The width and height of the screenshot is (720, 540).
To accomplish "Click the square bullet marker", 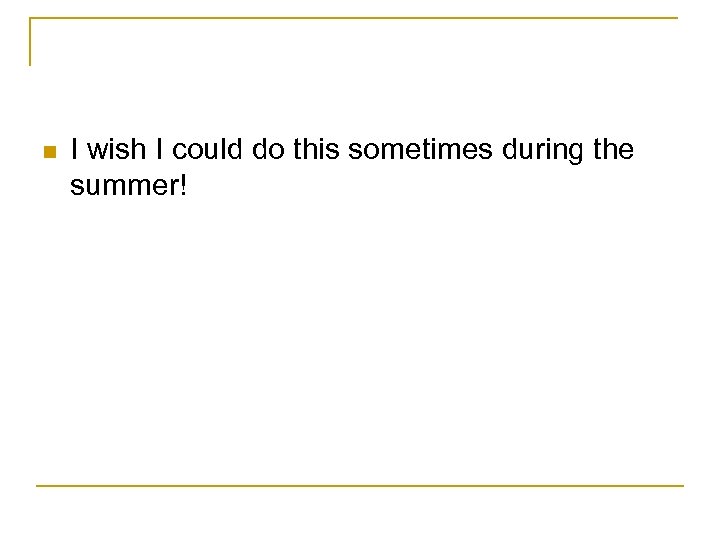I will tap(47, 153).
